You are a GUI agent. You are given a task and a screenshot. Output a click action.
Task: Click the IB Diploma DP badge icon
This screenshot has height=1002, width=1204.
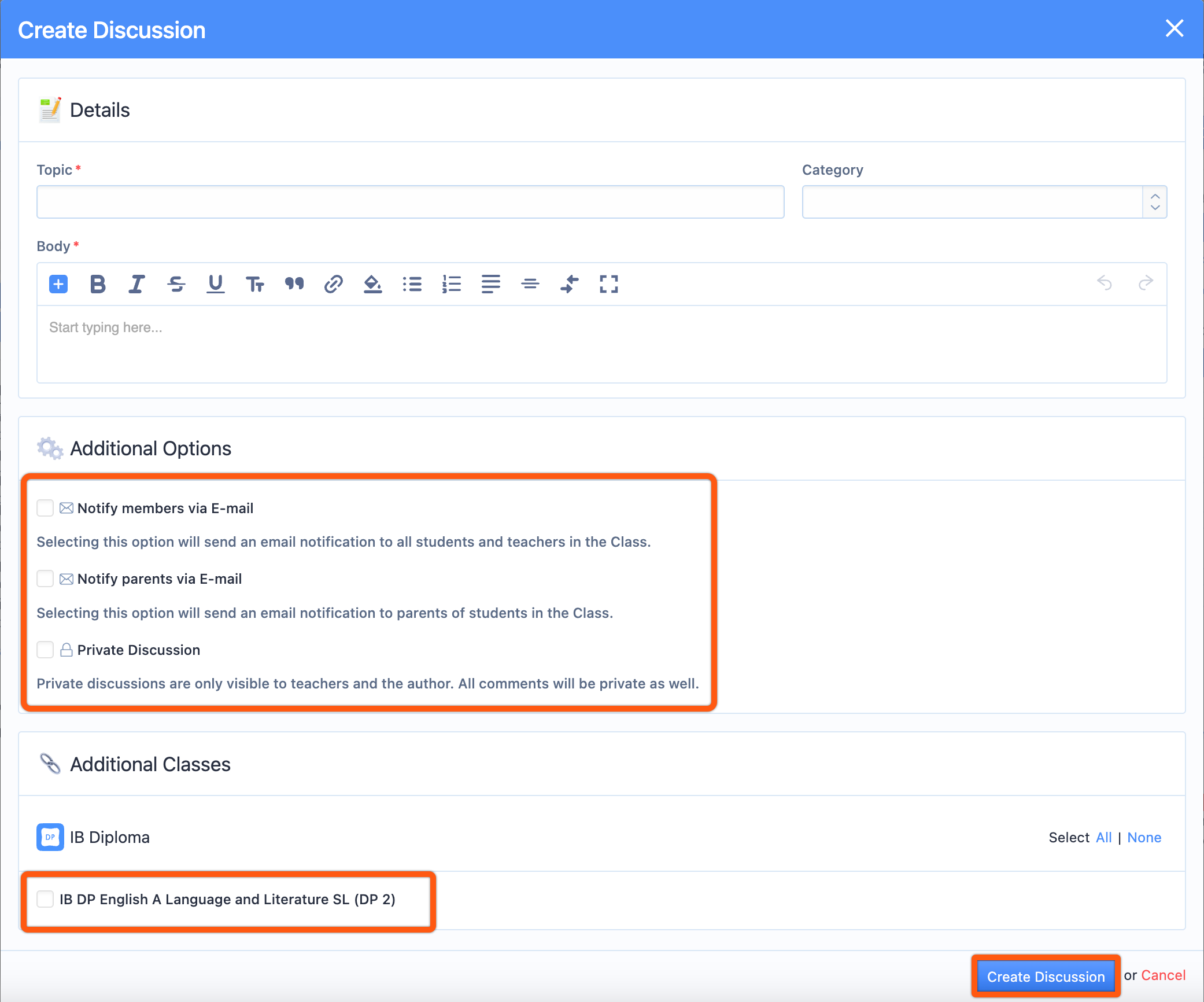click(50, 837)
